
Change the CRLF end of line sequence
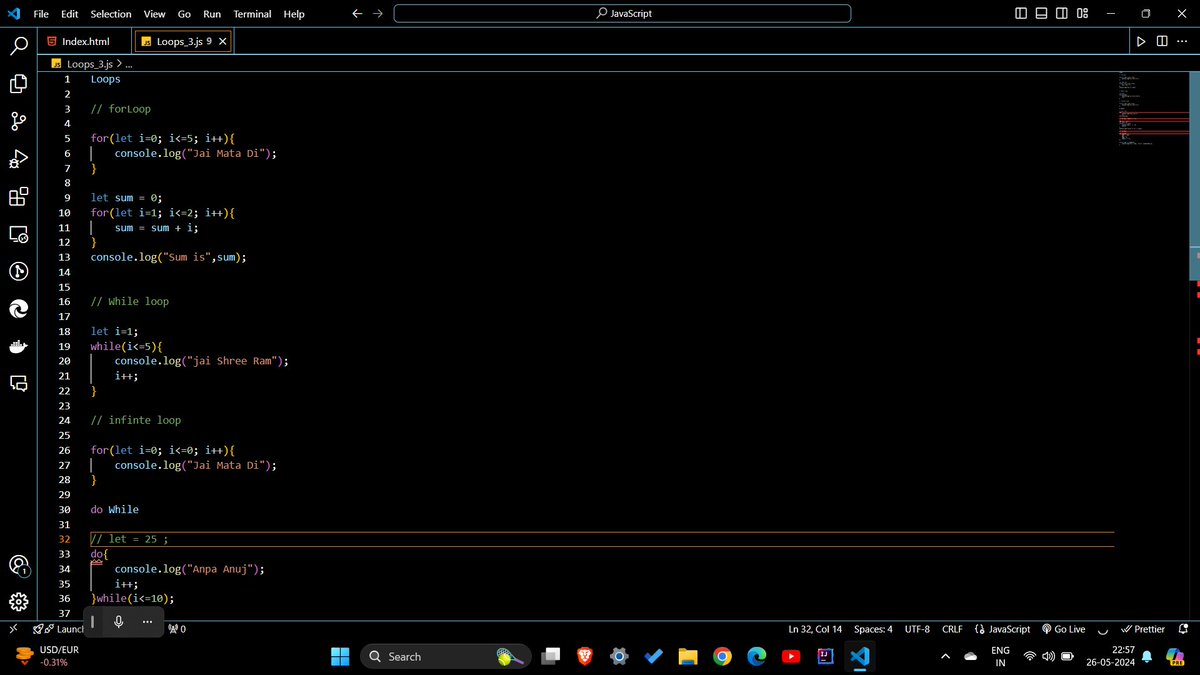[952, 629]
